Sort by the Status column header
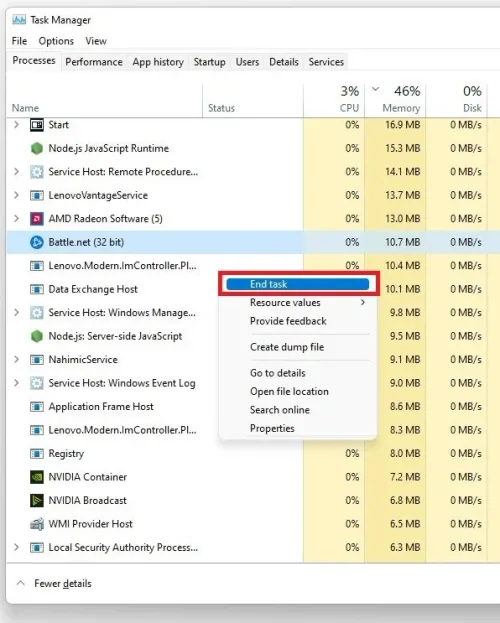500x623 pixels. [x=221, y=108]
